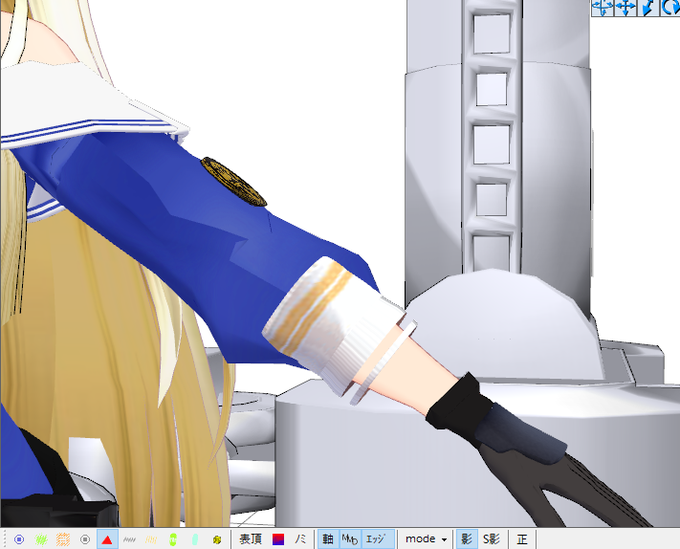Click the 表頂 button in bottom toolbar
680x549 pixels.
[251, 539]
